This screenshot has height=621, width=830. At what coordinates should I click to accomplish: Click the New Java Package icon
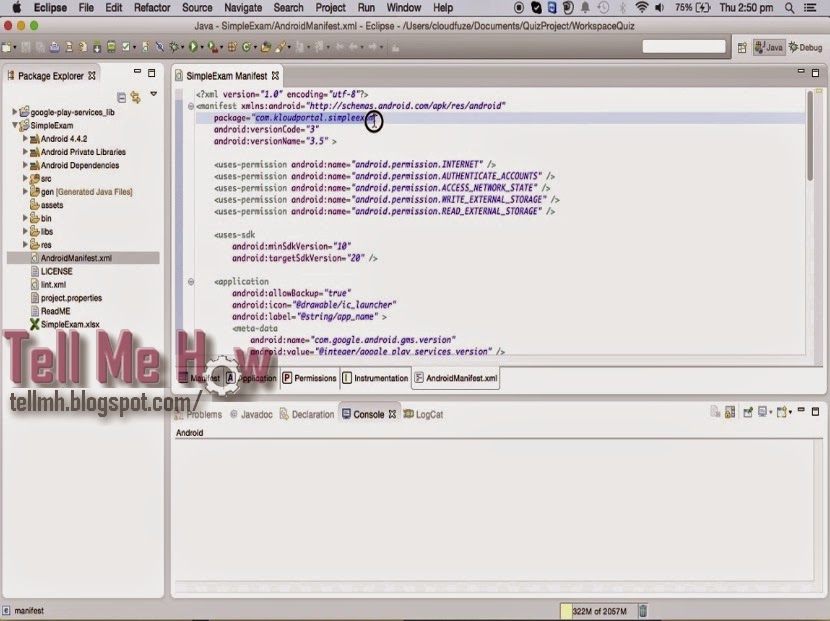[x=232, y=47]
